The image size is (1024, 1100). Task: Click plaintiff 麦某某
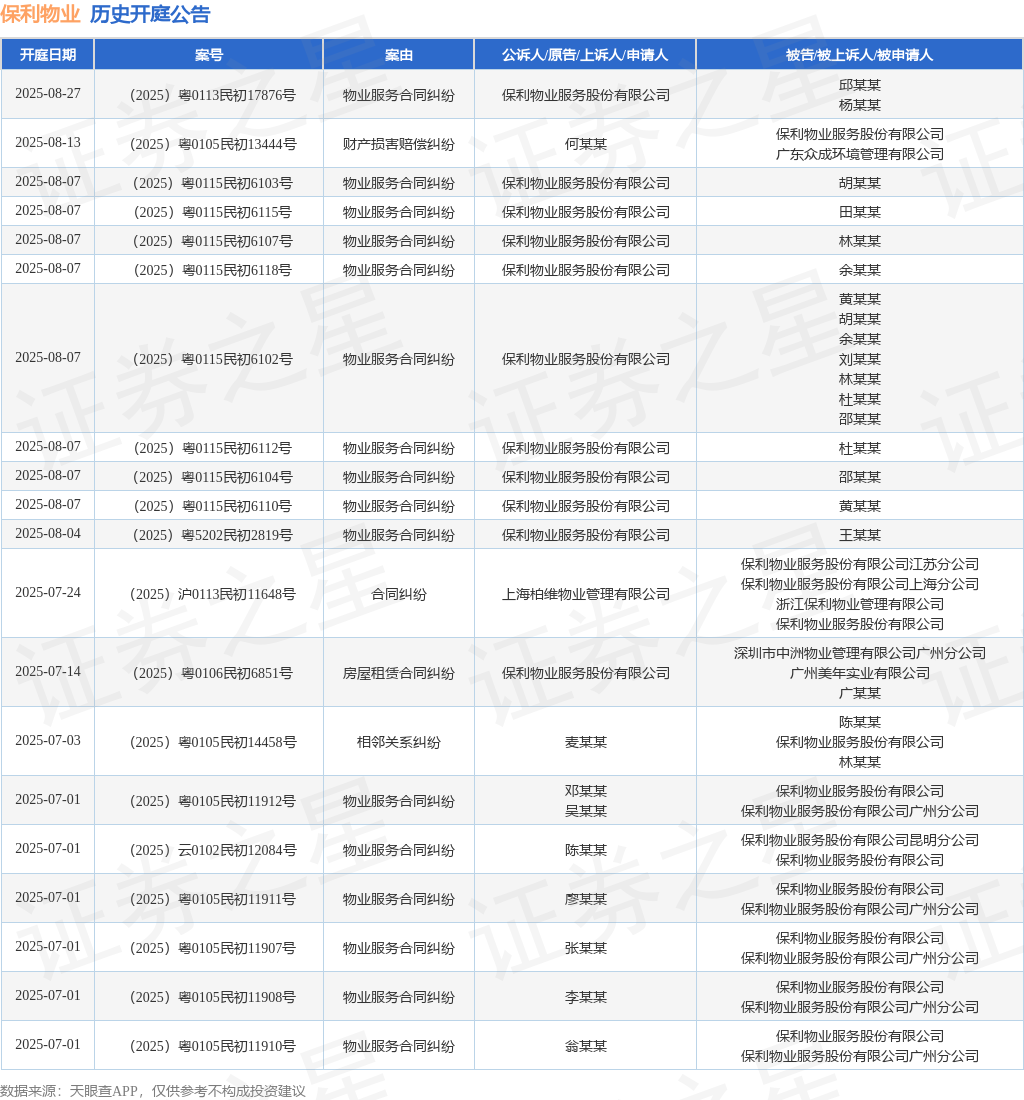click(x=586, y=742)
